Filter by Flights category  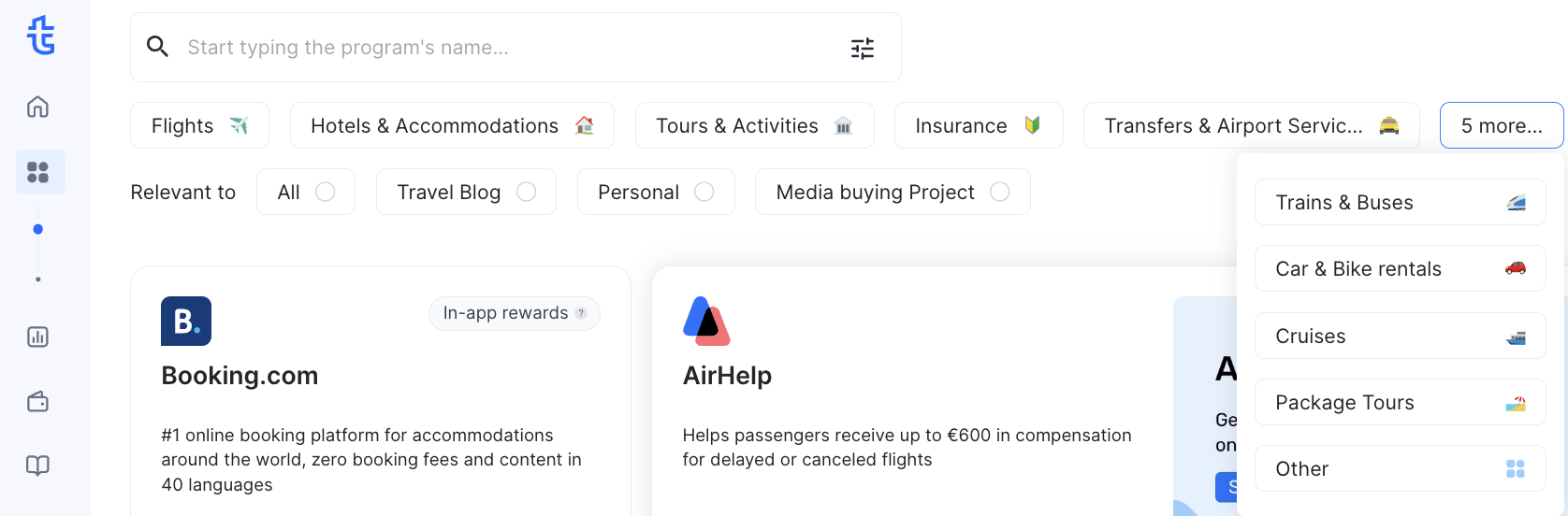(x=199, y=125)
